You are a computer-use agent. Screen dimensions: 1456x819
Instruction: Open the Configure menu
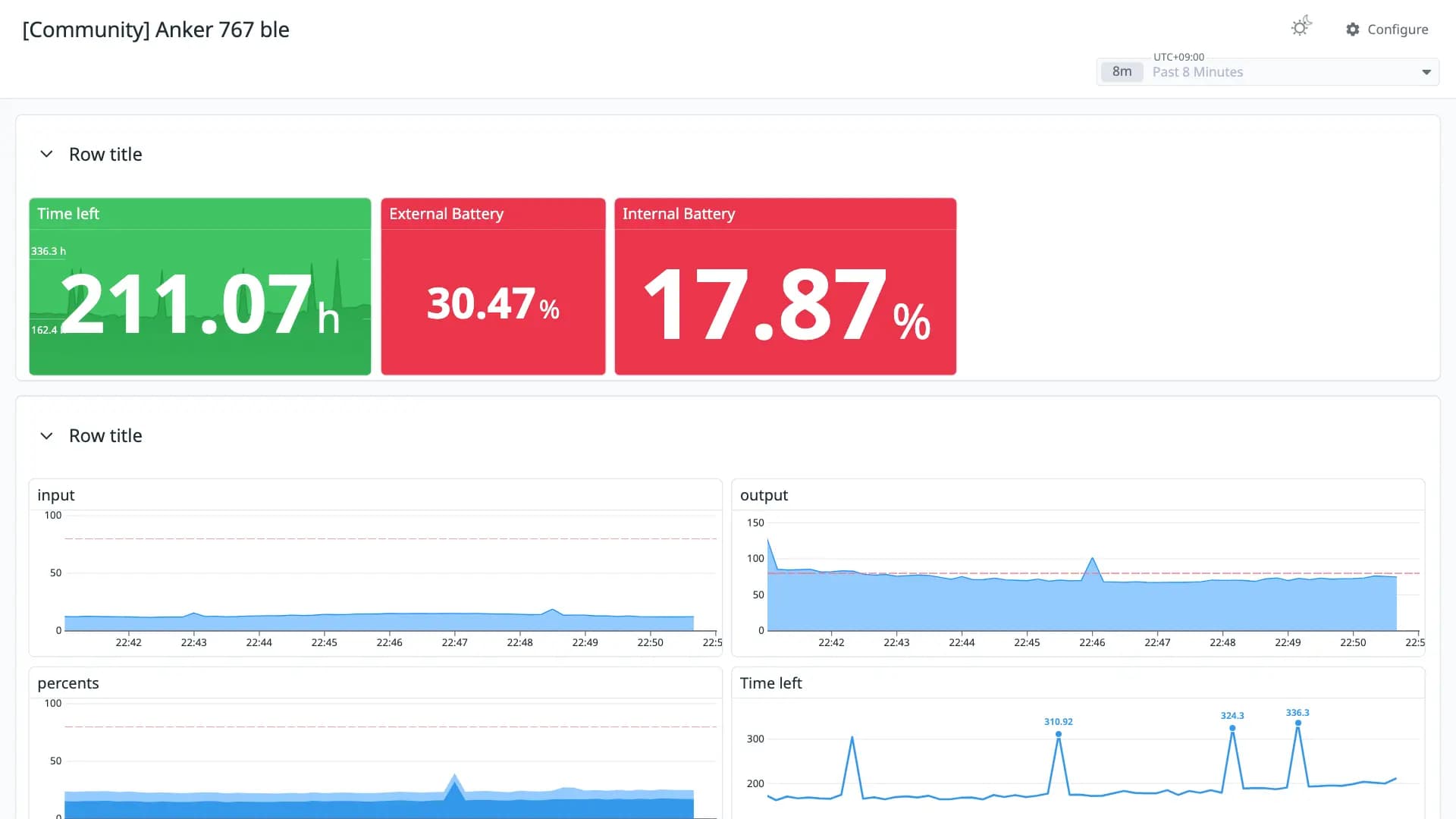coord(1387,30)
